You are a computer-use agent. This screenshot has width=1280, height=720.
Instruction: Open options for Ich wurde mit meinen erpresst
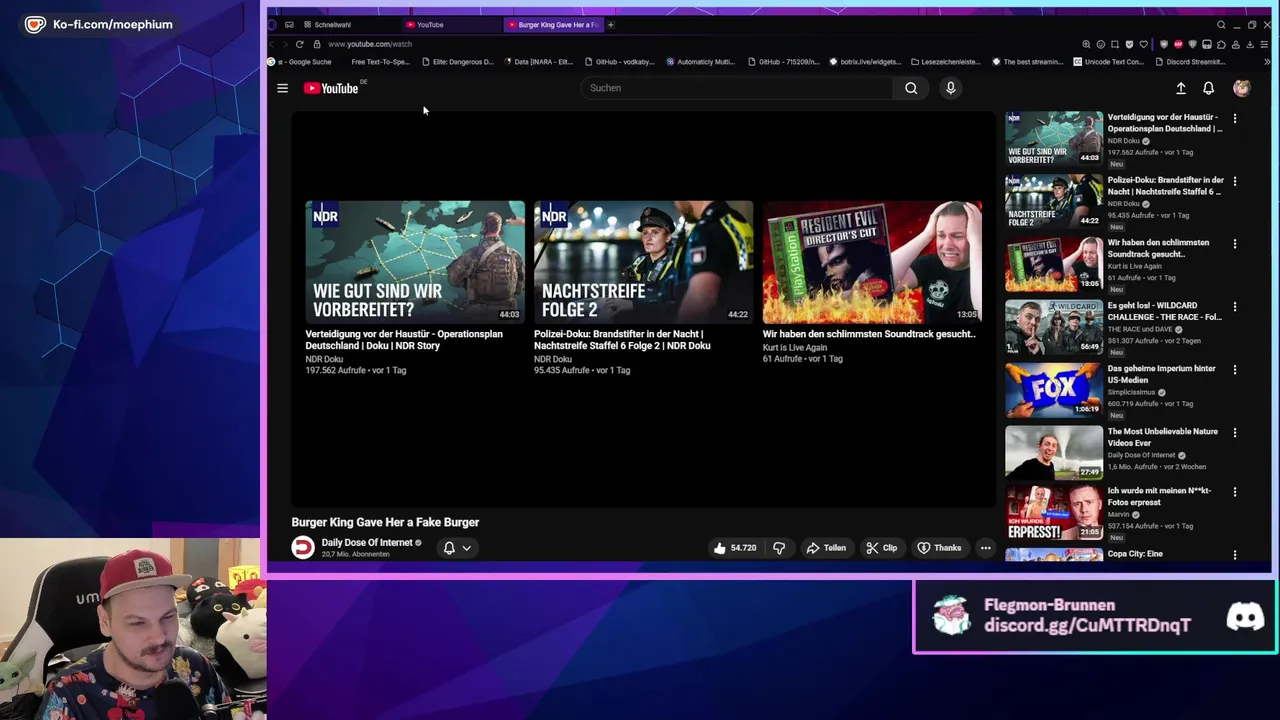click(1235, 492)
